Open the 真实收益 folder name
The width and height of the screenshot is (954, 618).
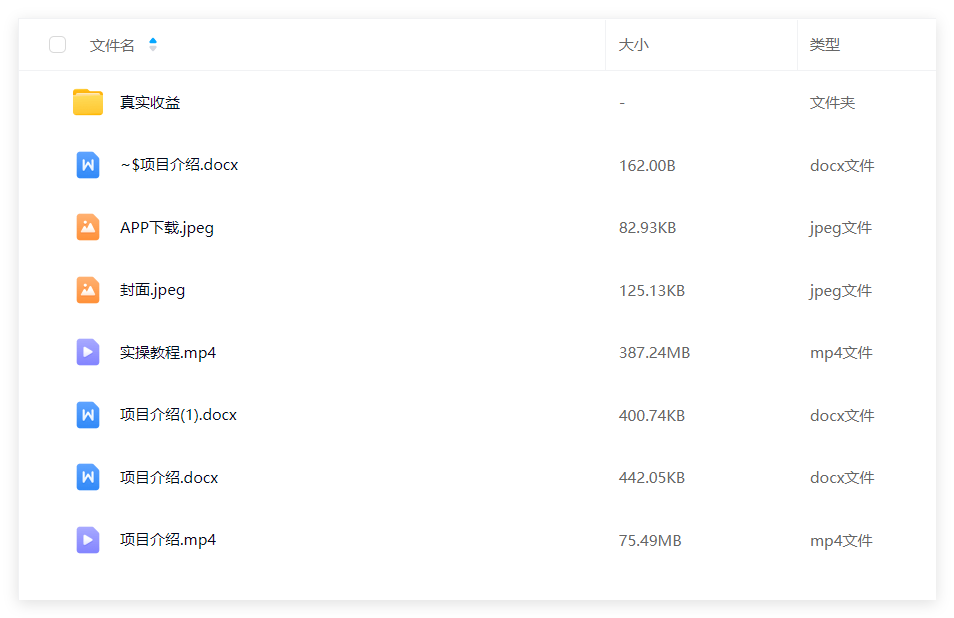(150, 102)
